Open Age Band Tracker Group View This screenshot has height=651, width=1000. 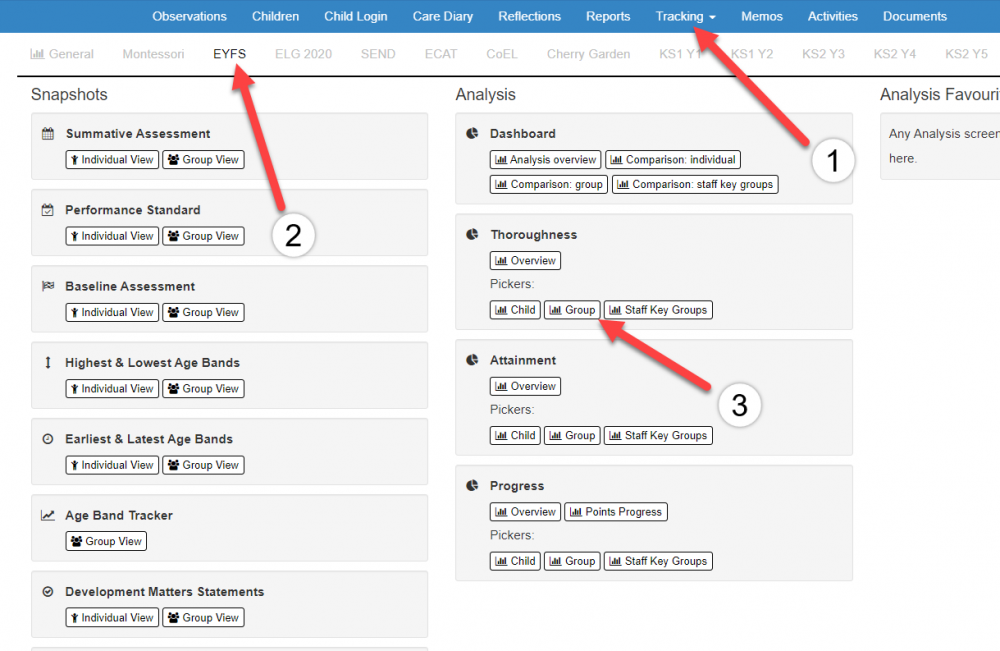click(106, 541)
